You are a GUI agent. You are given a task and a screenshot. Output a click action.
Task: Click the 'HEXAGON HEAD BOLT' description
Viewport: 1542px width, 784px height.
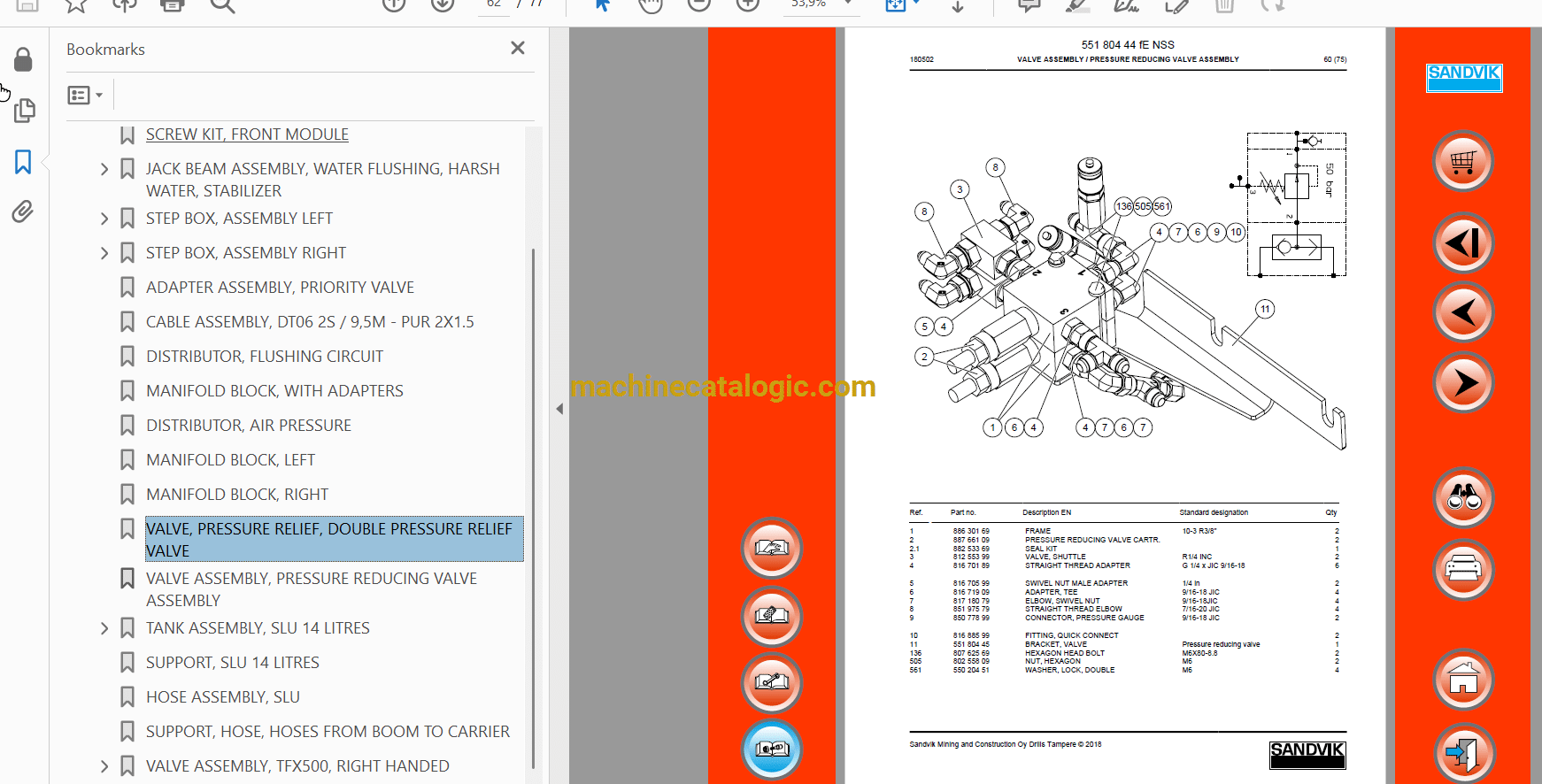click(x=1065, y=653)
